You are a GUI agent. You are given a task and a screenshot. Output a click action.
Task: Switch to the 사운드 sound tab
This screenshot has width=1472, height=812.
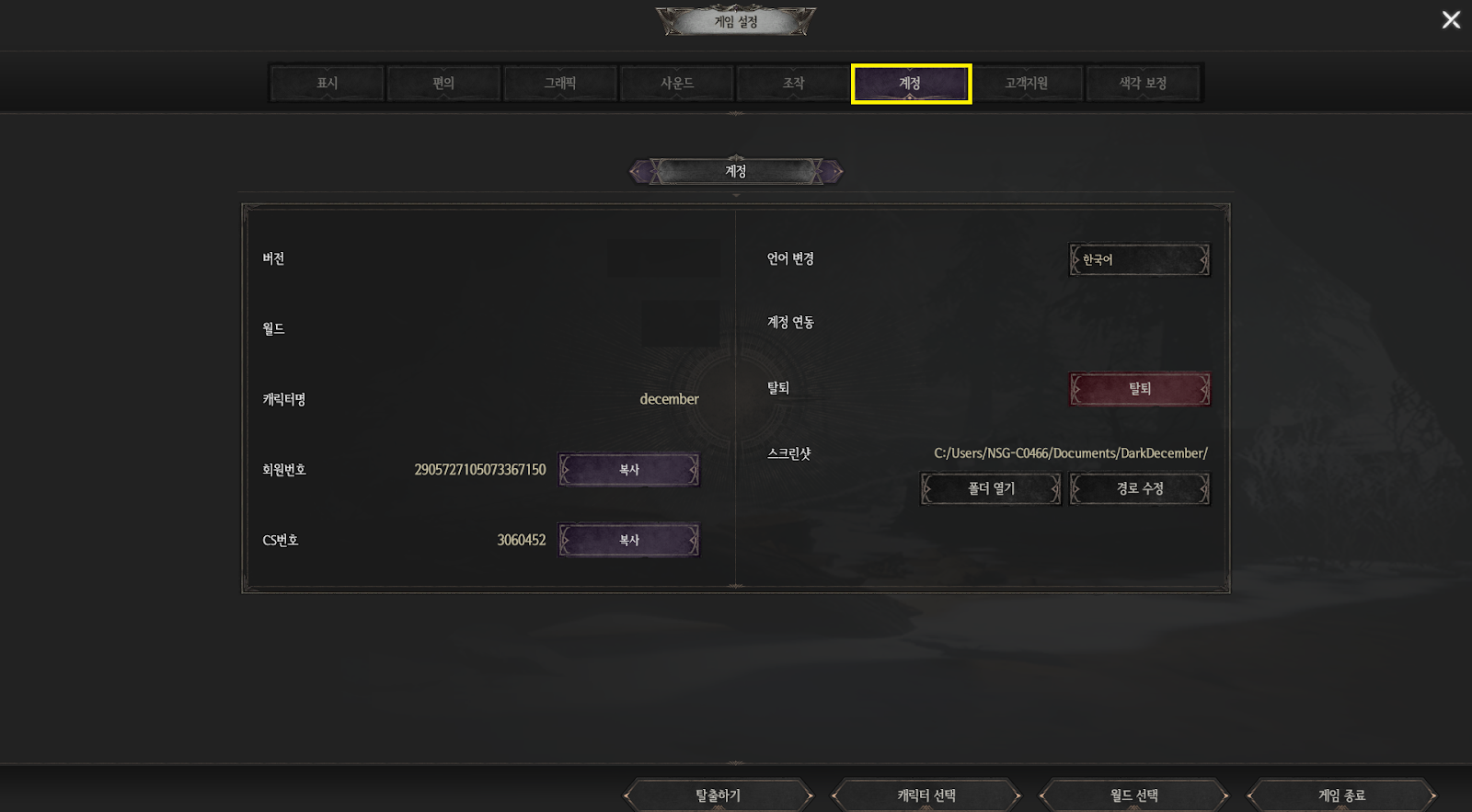click(x=677, y=83)
